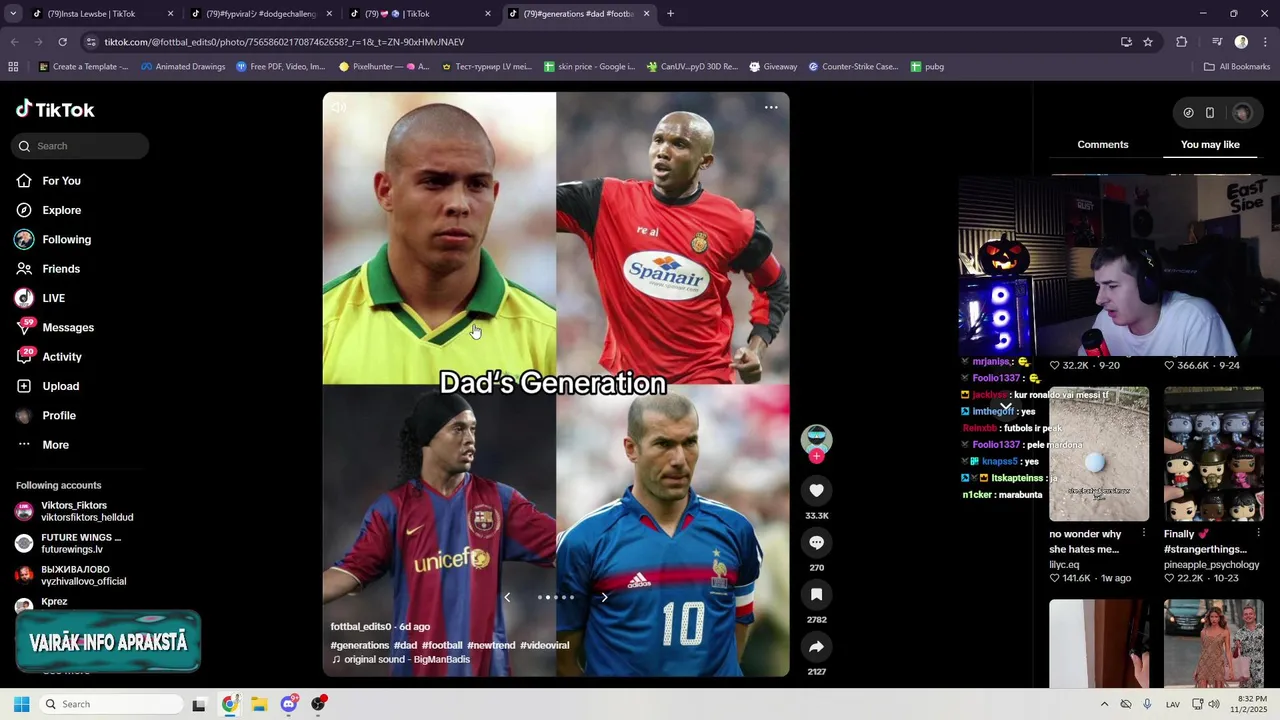
Task: Open the Chrome apps grid icon
Action: [x=13, y=67]
